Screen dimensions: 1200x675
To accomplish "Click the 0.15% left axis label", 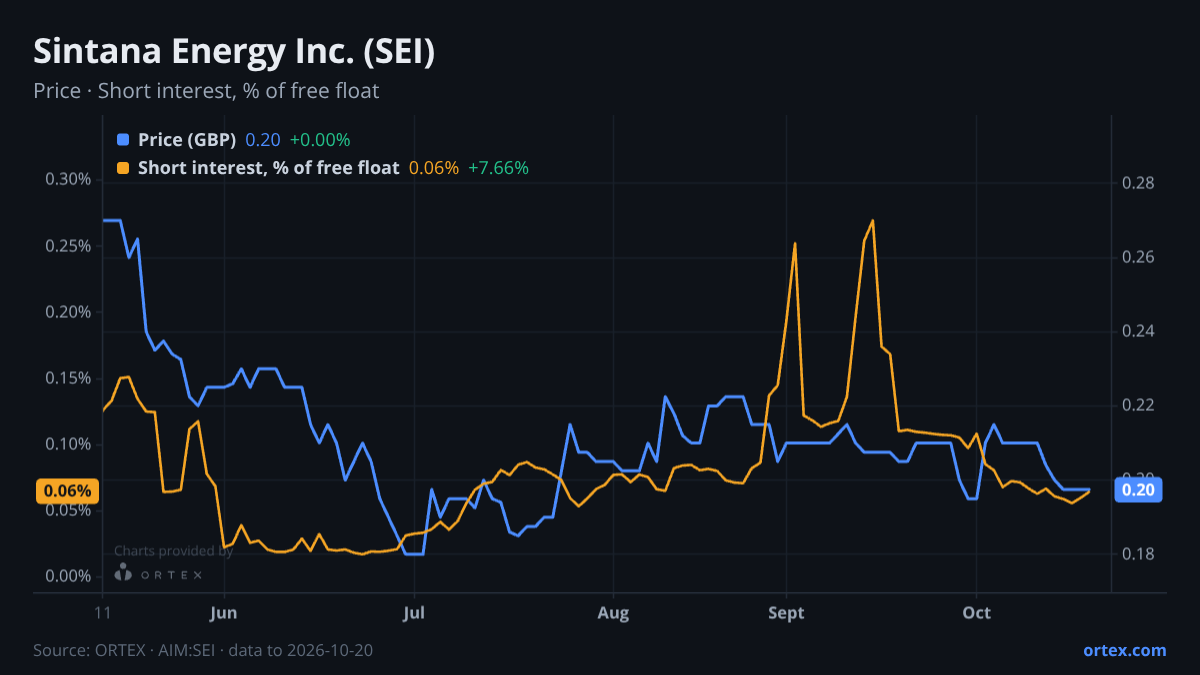I will point(69,378).
